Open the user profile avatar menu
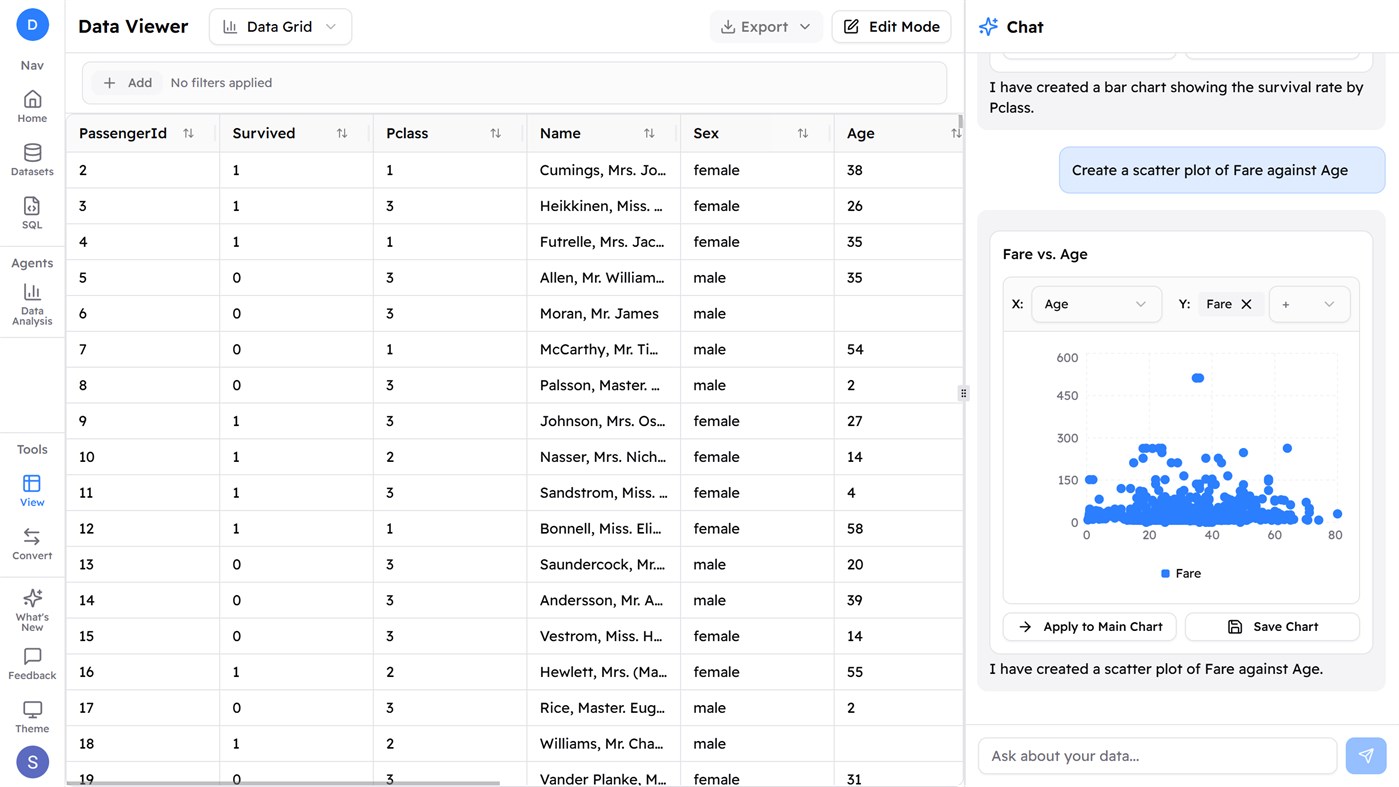 tap(32, 761)
